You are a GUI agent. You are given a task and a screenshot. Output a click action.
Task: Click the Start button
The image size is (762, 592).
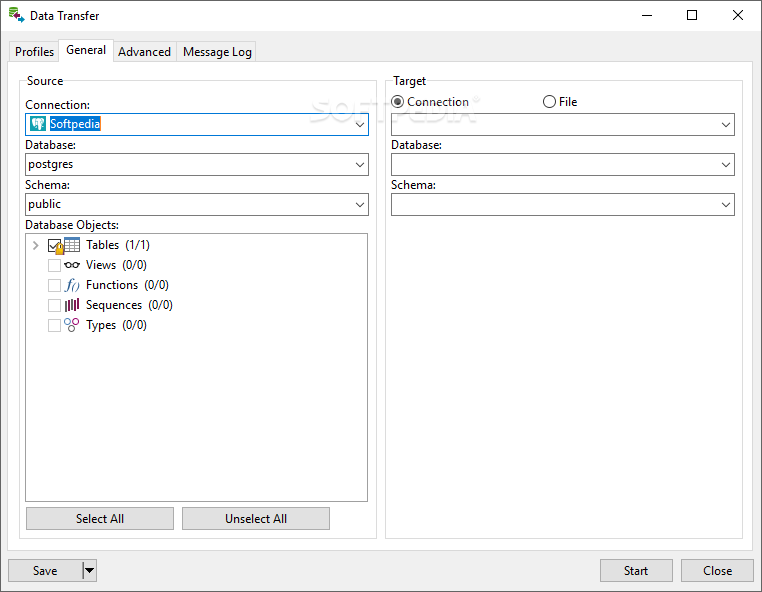(636, 571)
